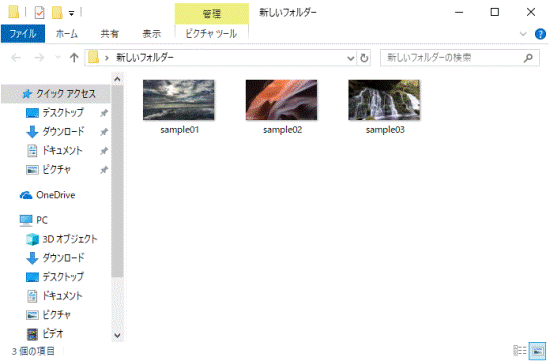Select the sample03 waterfall thumbnail
Screen dimensions: 550x361
(384, 100)
